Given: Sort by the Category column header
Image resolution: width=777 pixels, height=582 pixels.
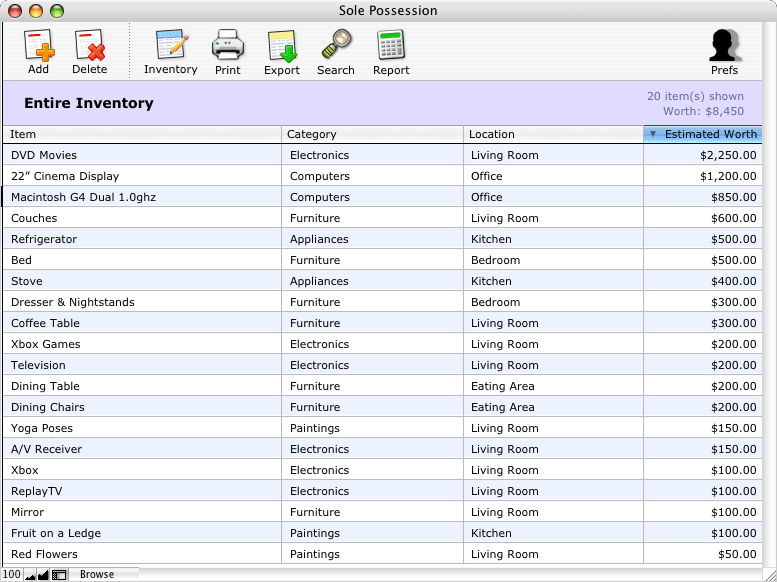Looking at the screenshot, I should tap(373, 134).
